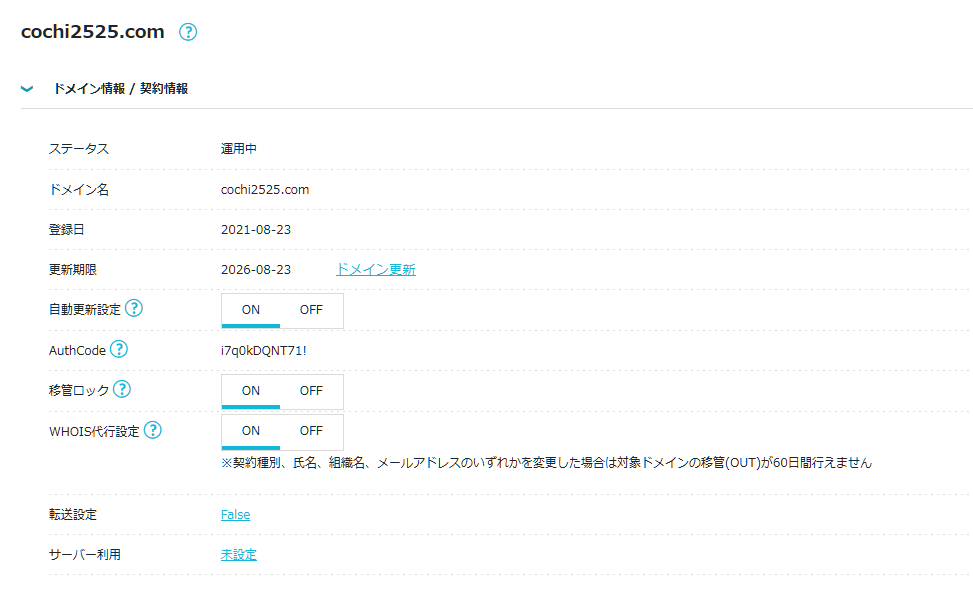The width and height of the screenshot is (973, 610).
Task: Select the AuthCode value i7q0kDQNT71!
Action: pos(264,351)
